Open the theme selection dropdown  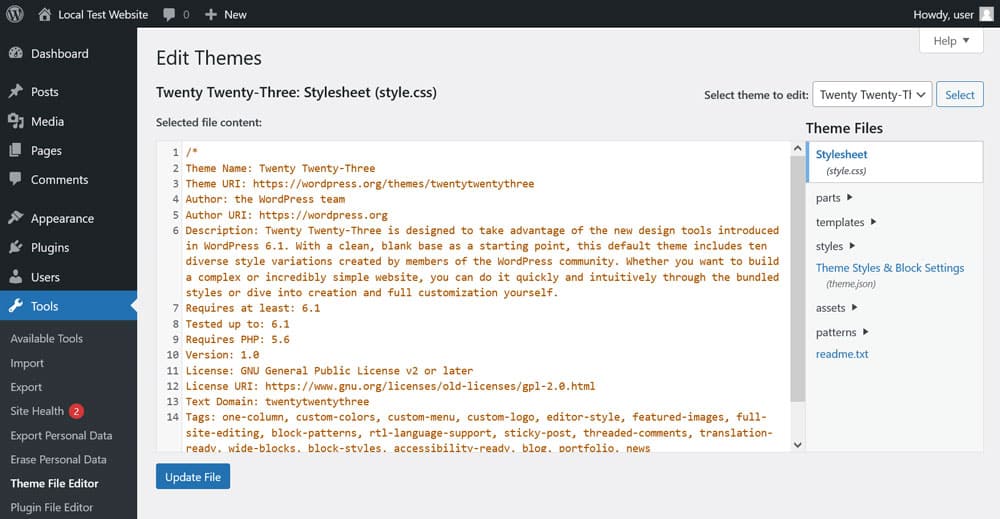point(872,95)
